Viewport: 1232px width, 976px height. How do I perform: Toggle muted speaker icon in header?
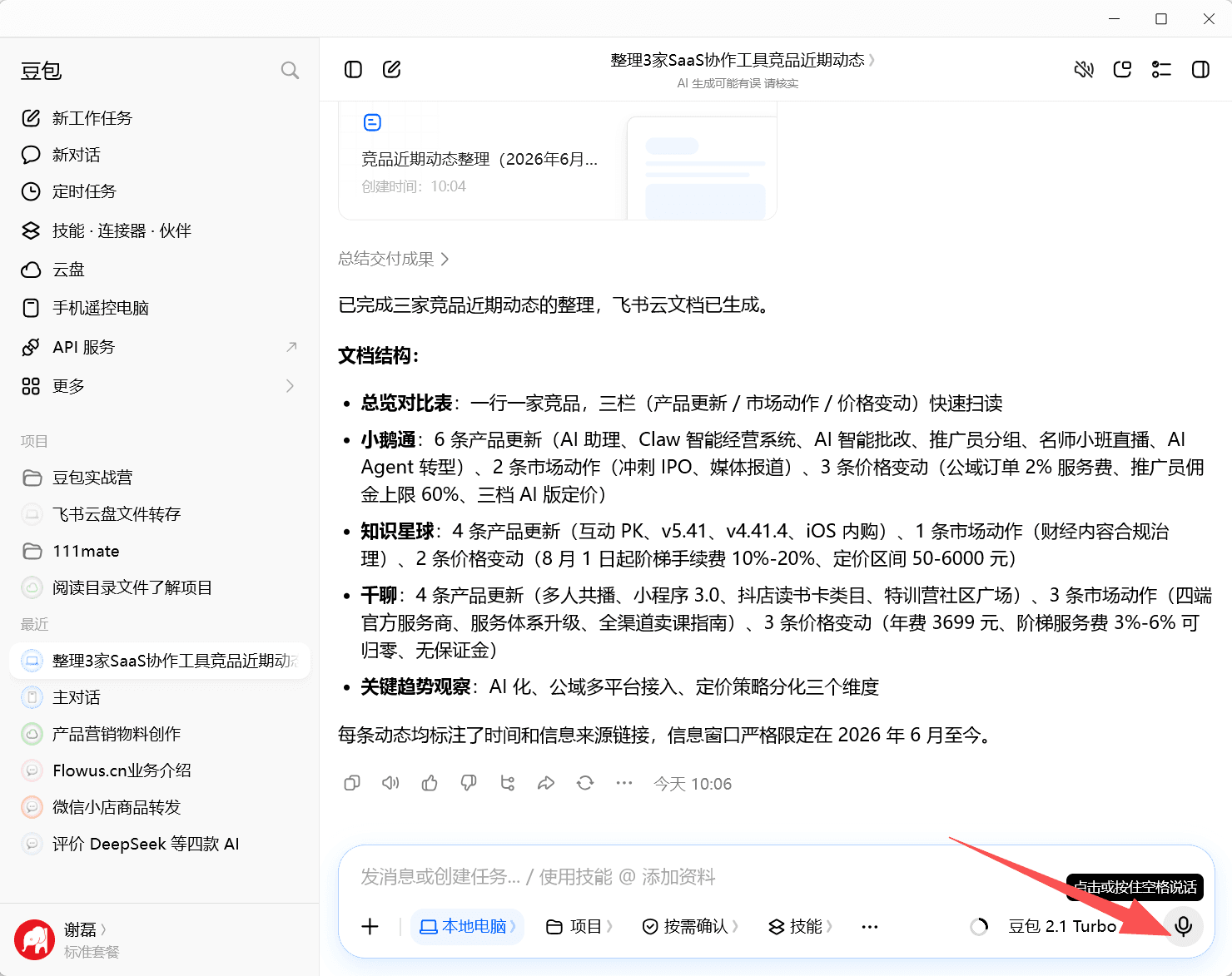pos(1084,69)
